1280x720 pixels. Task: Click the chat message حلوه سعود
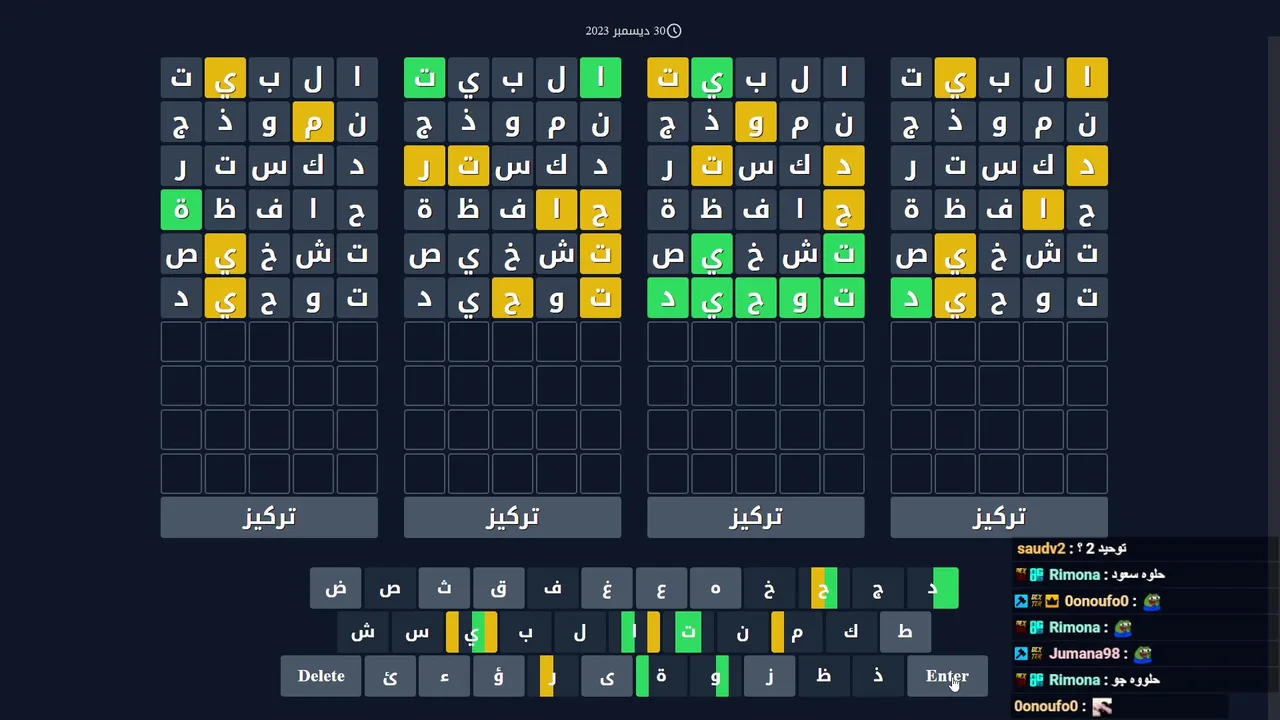(x=1137, y=575)
